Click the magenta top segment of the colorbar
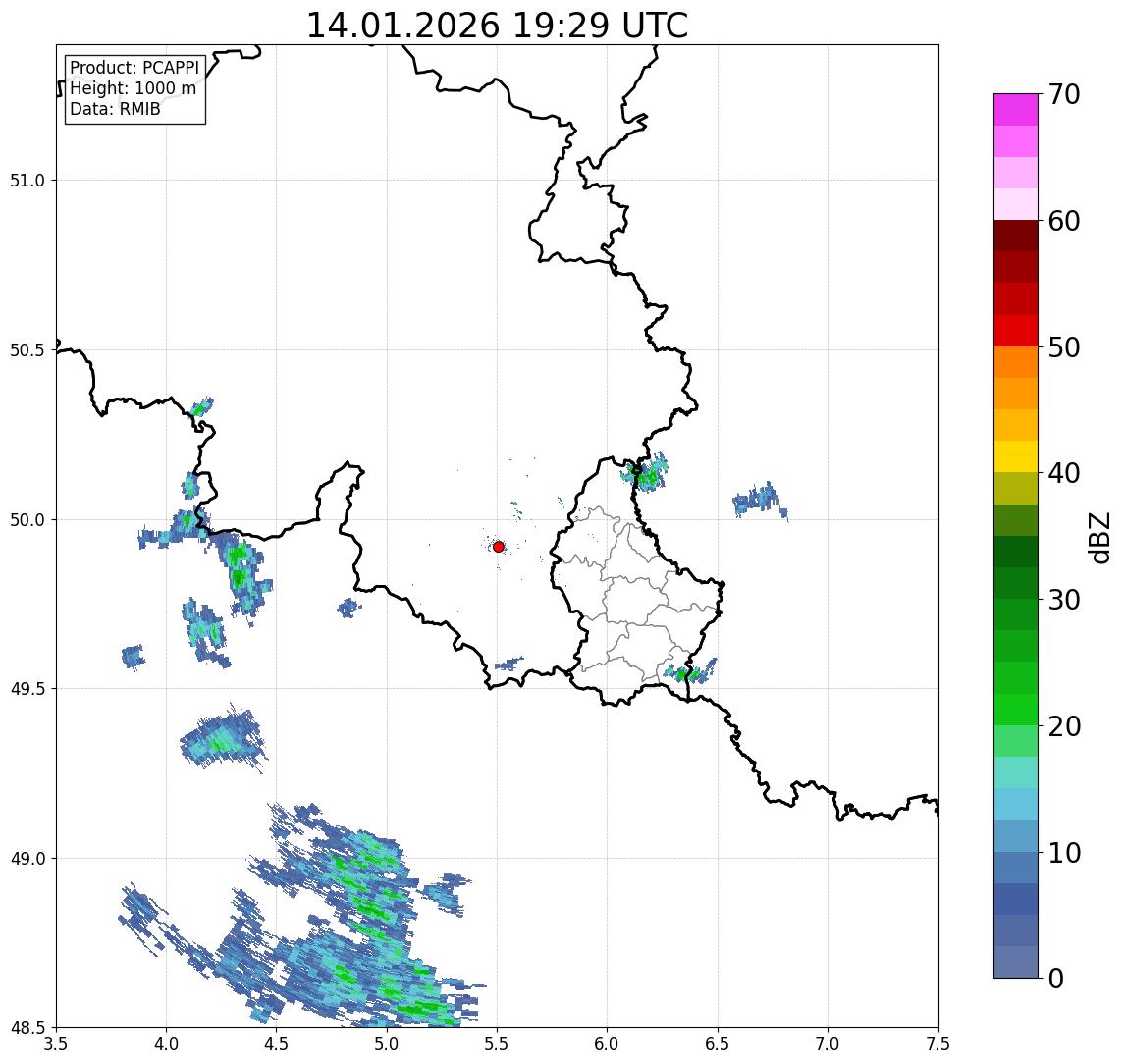This screenshot has height=1064, width=1124. pos(1016,110)
